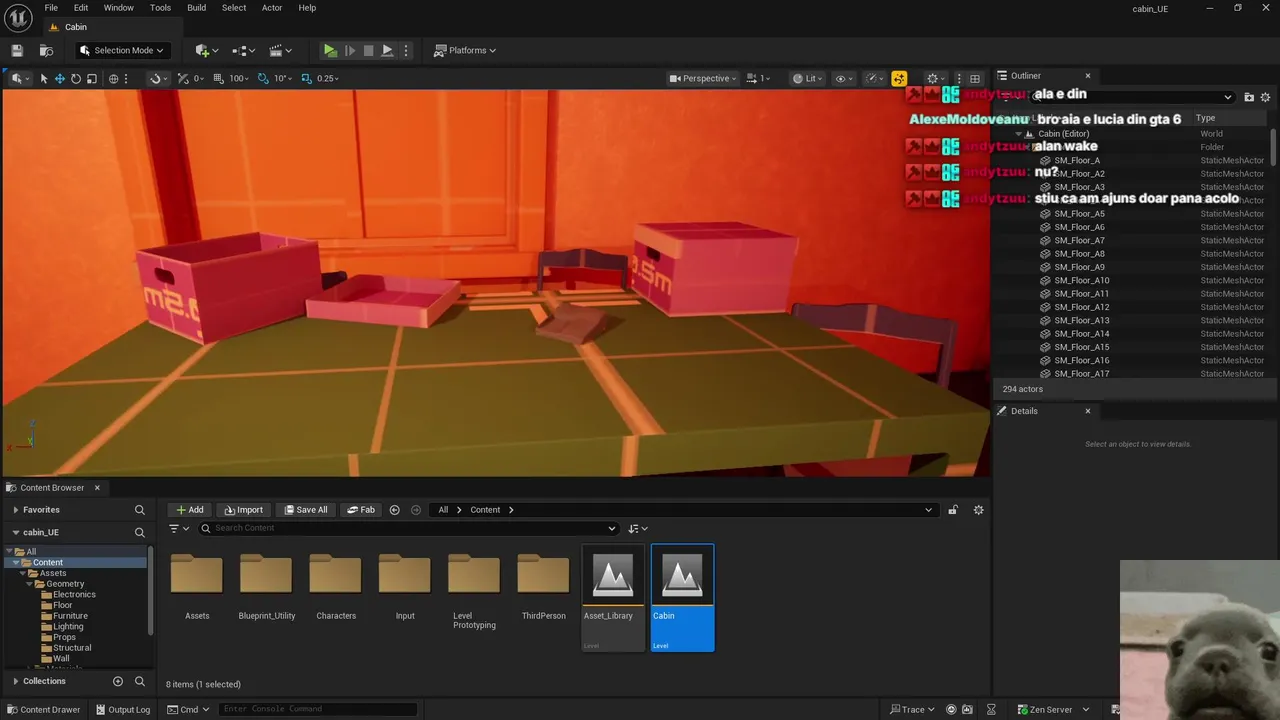
Task: Open the File menu
Action: [51, 8]
